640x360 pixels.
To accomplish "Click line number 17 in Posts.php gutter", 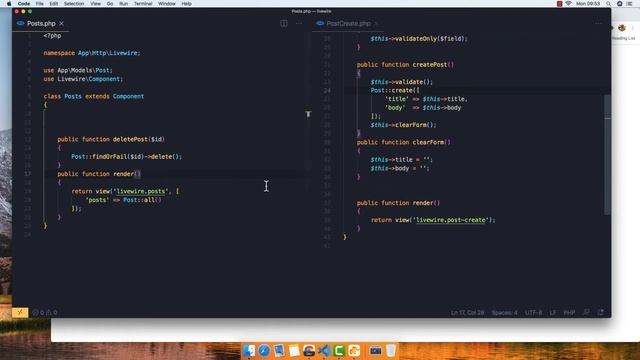I will [27, 174].
